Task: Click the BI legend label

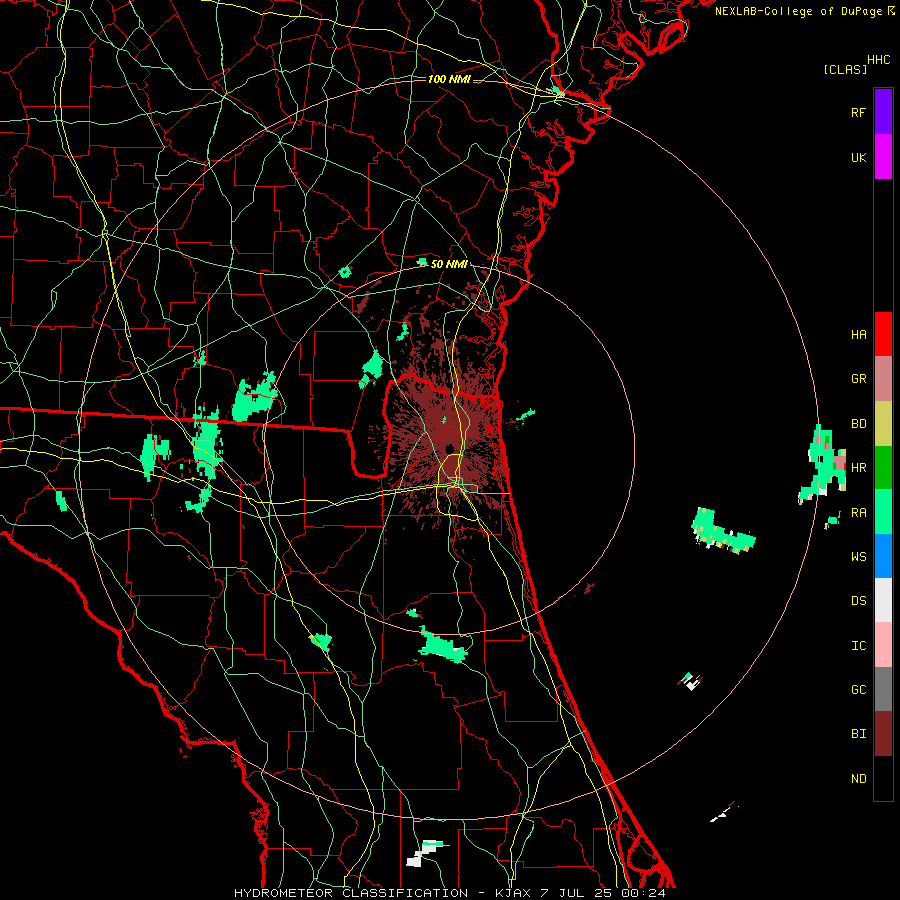Action: tap(858, 734)
